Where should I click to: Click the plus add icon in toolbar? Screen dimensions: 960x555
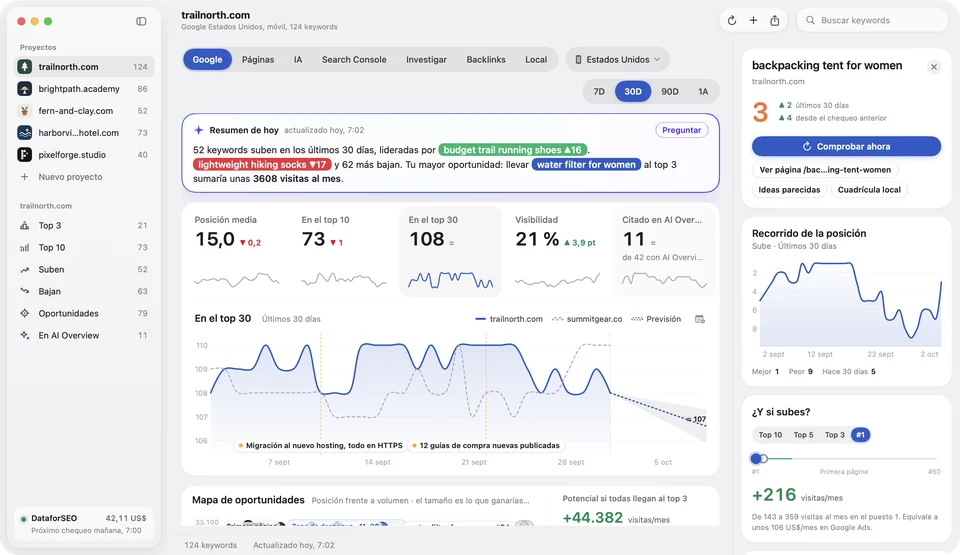pos(753,20)
